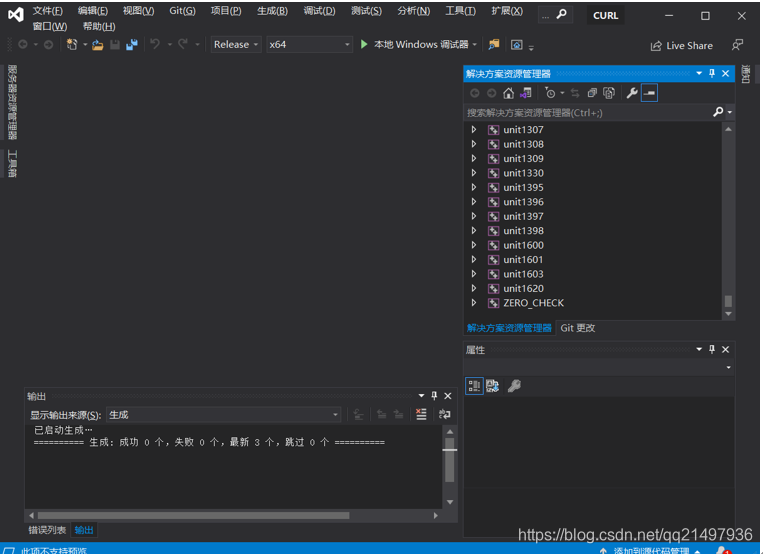Open the Release configuration dropdown
763x554 pixels.
tap(236, 45)
